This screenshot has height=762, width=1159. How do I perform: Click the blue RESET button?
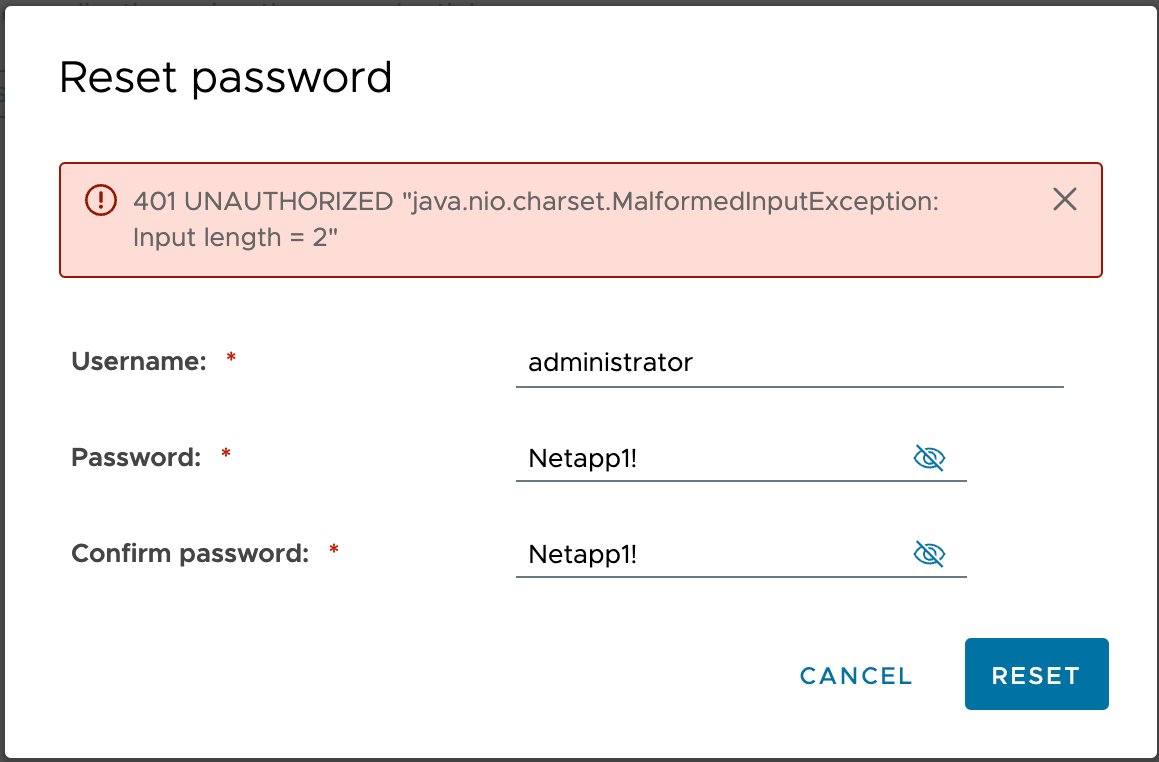coord(1036,674)
